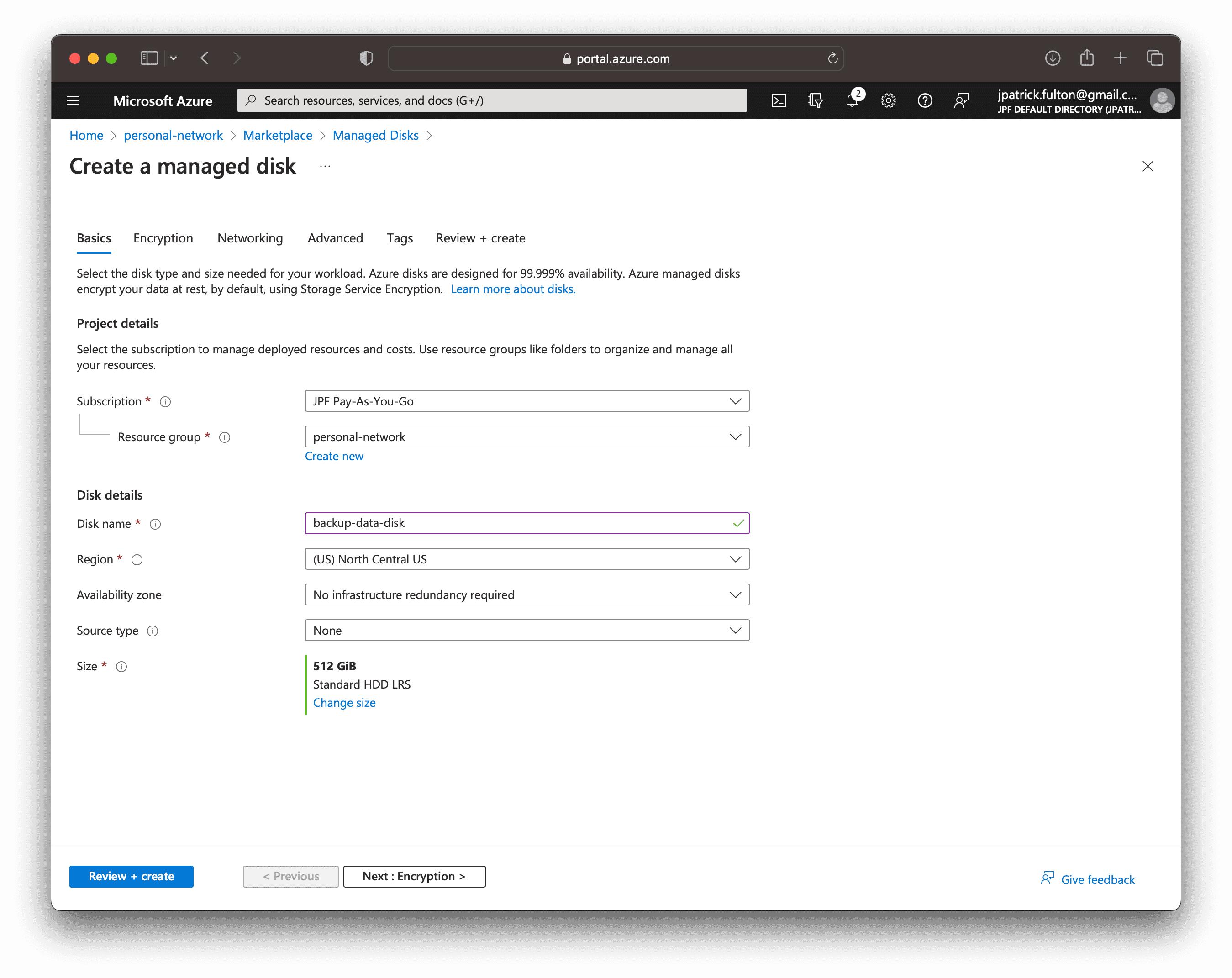The height and width of the screenshot is (978, 1232).
Task: Go back with Safari back arrow
Action: (x=205, y=58)
